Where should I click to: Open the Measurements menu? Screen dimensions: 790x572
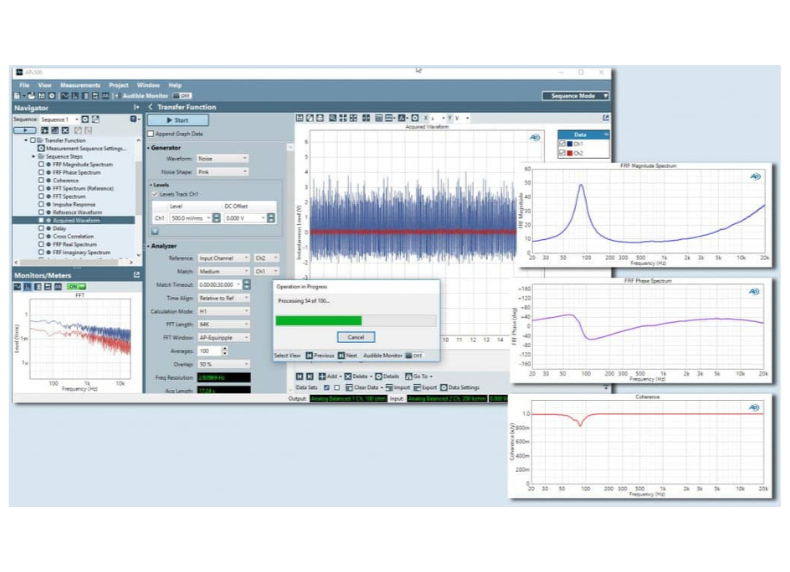pos(80,85)
